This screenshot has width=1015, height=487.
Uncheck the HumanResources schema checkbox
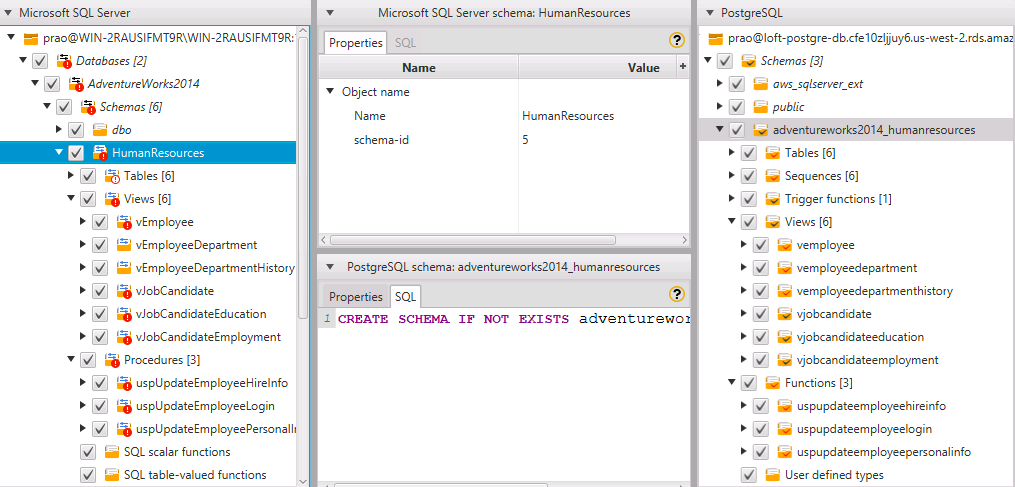pos(76,153)
